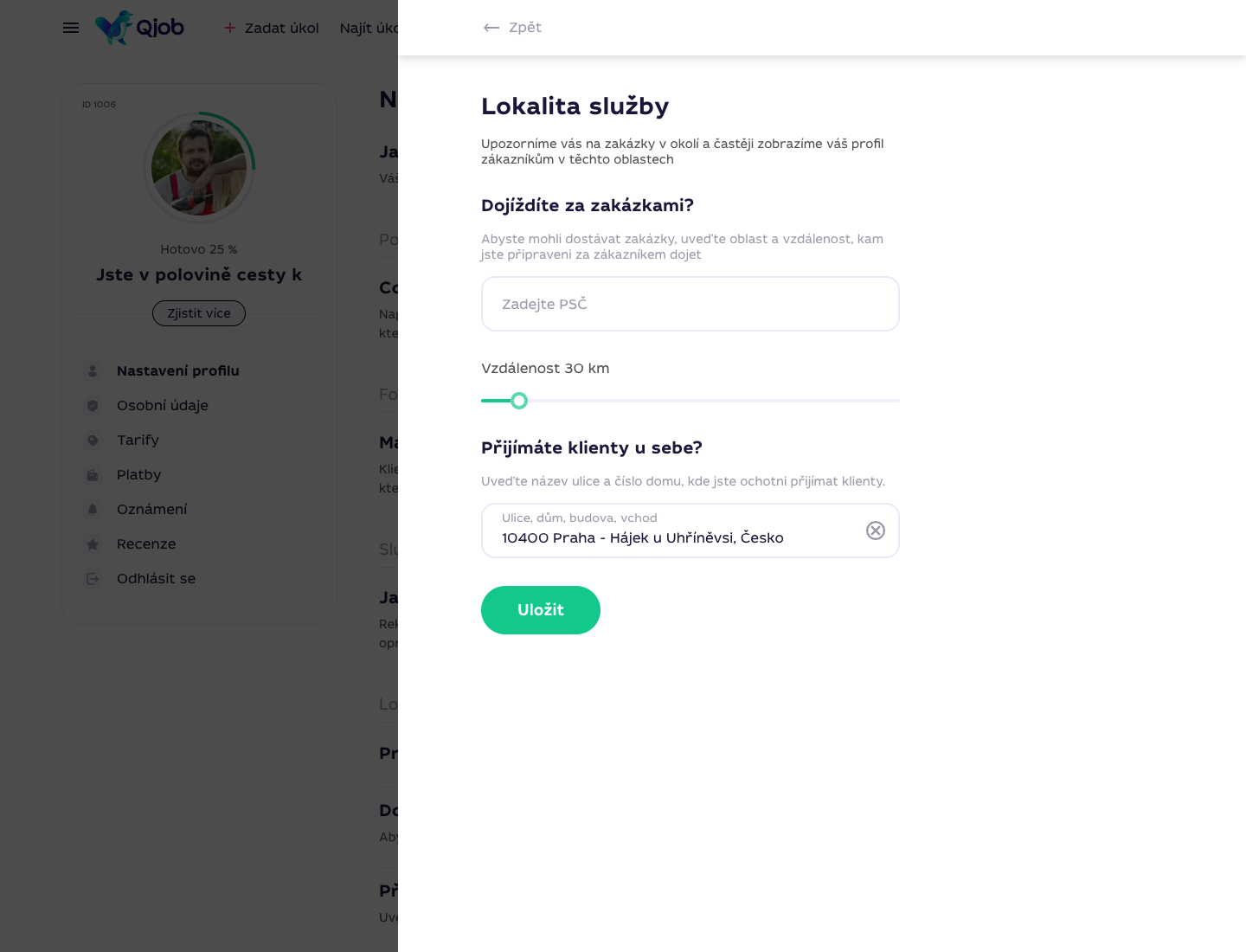1246x952 pixels.
Task: Open the Platby menu item
Action: [x=139, y=474]
